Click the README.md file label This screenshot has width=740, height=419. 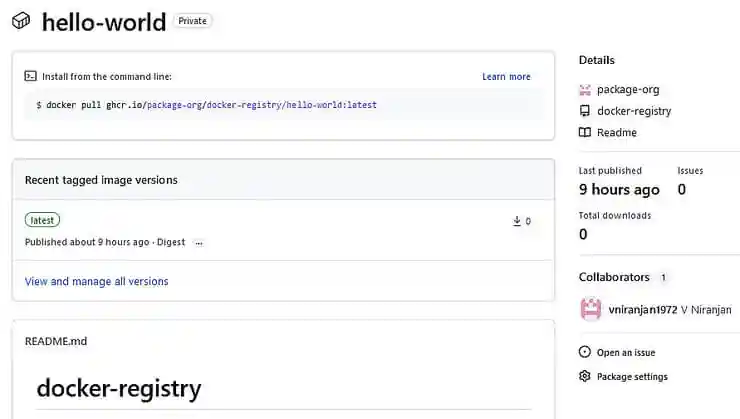point(56,341)
